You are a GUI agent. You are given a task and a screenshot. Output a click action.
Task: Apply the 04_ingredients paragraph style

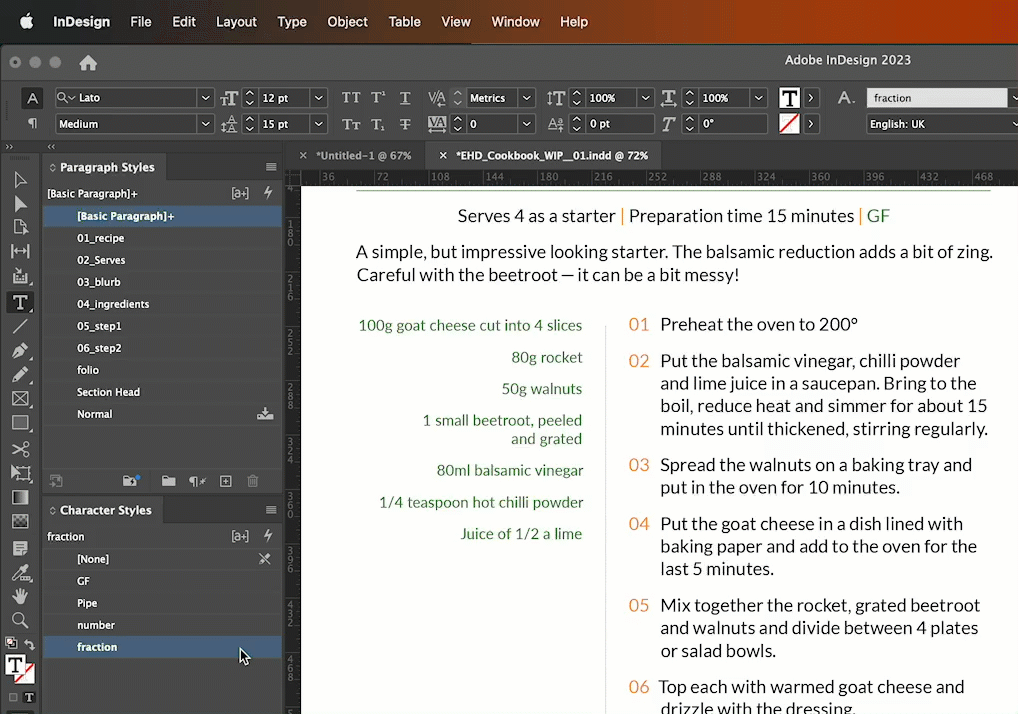click(x=113, y=304)
